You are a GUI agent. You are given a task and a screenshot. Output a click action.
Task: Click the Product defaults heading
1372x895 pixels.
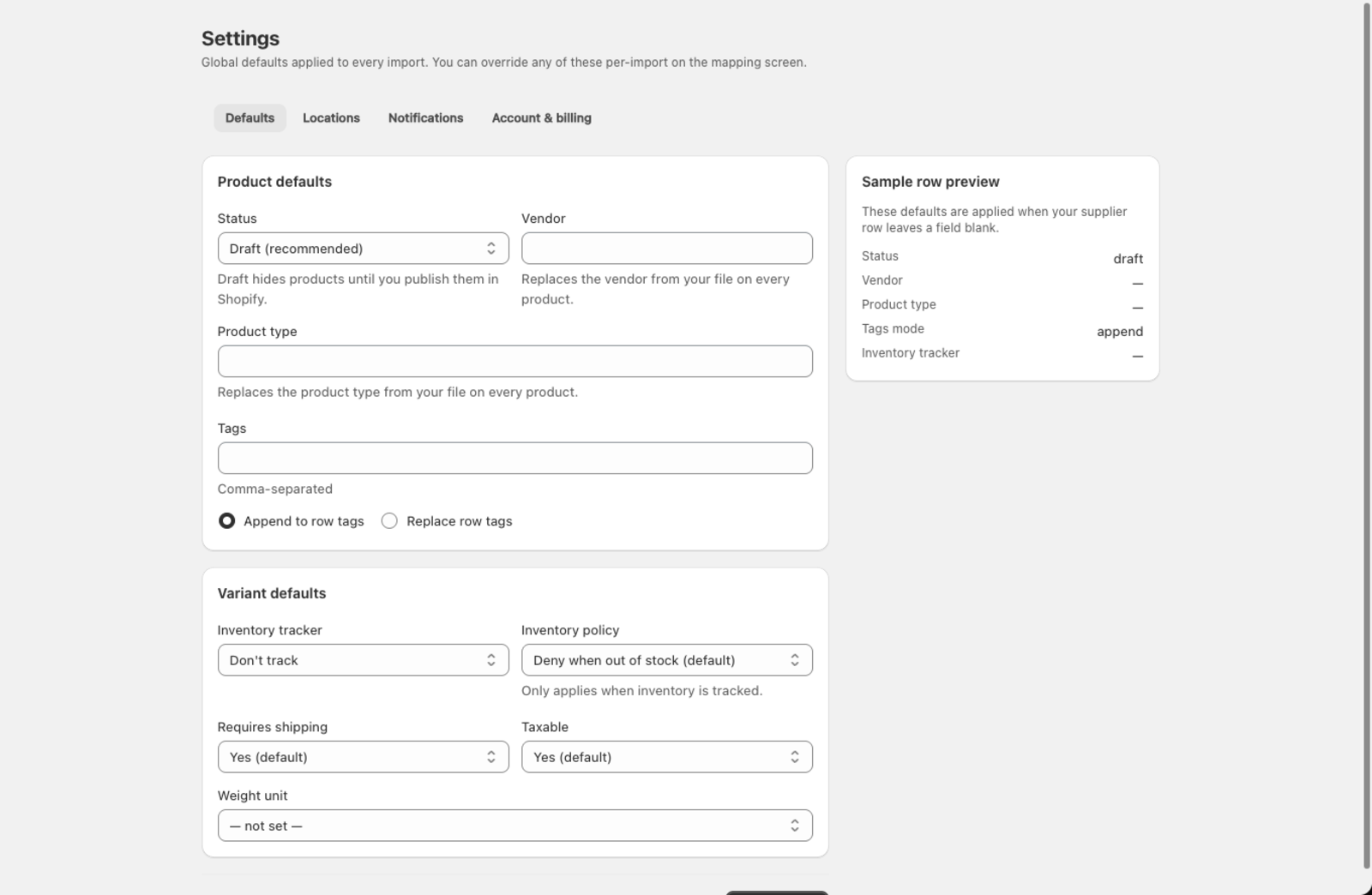coord(274,182)
